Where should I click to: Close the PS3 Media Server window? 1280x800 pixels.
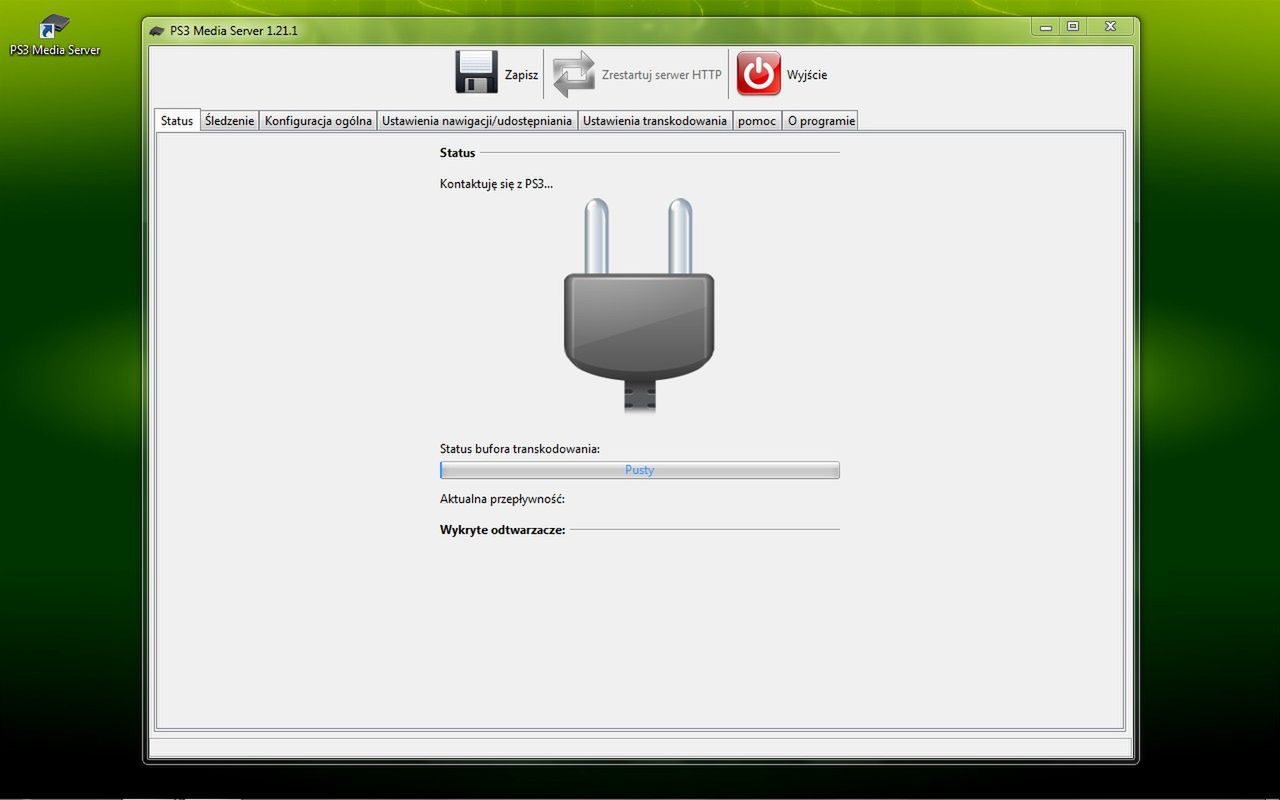coord(1111,27)
